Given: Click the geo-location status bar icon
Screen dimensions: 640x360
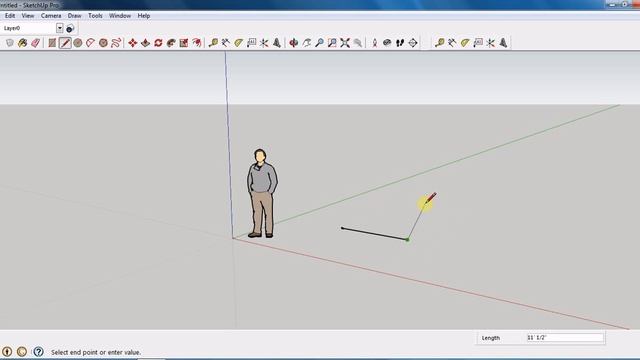Looking at the screenshot, I should pyautogui.click(x=7, y=351).
